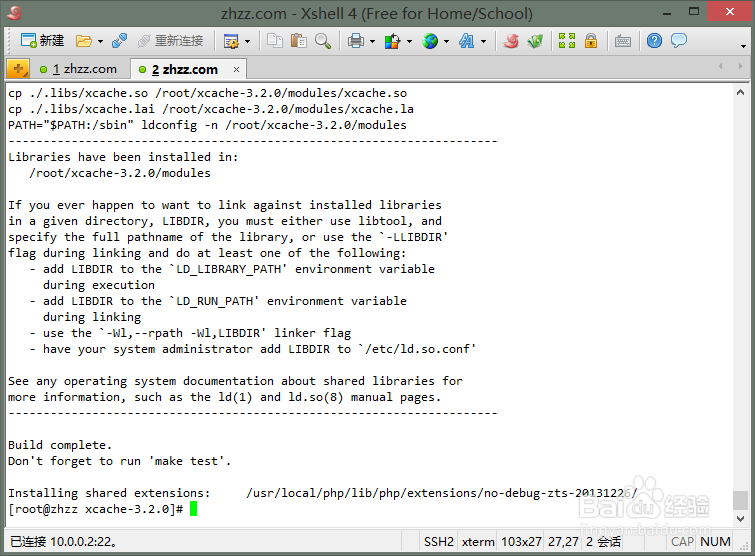
Task: Close the Xshell window
Action: coord(729,11)
